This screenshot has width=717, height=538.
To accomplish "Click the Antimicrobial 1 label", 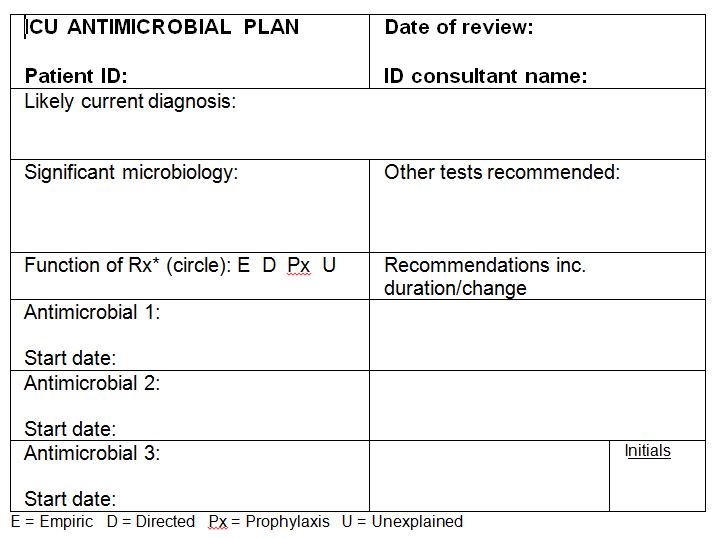I will (92, 312).
